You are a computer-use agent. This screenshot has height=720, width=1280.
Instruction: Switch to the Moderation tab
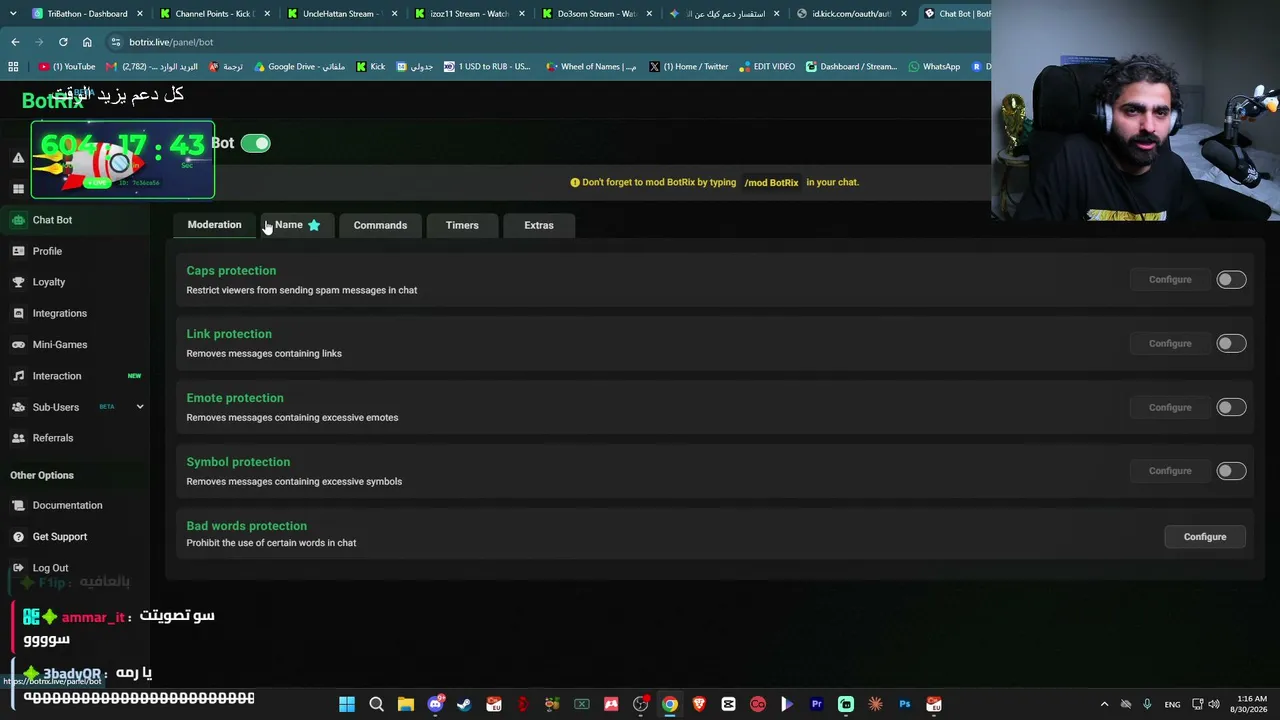[x=214, y=225]
